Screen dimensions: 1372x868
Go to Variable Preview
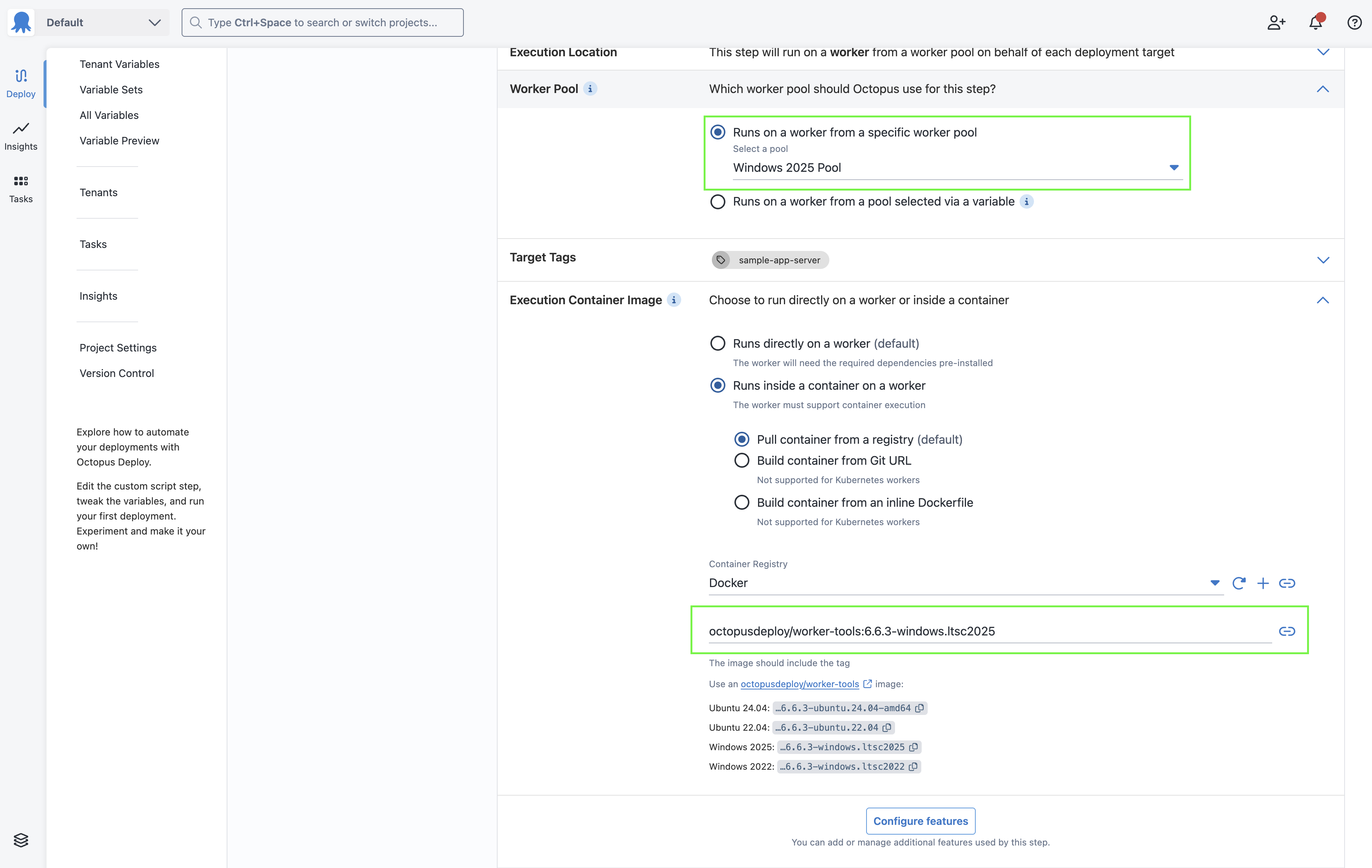pos(120,141)
